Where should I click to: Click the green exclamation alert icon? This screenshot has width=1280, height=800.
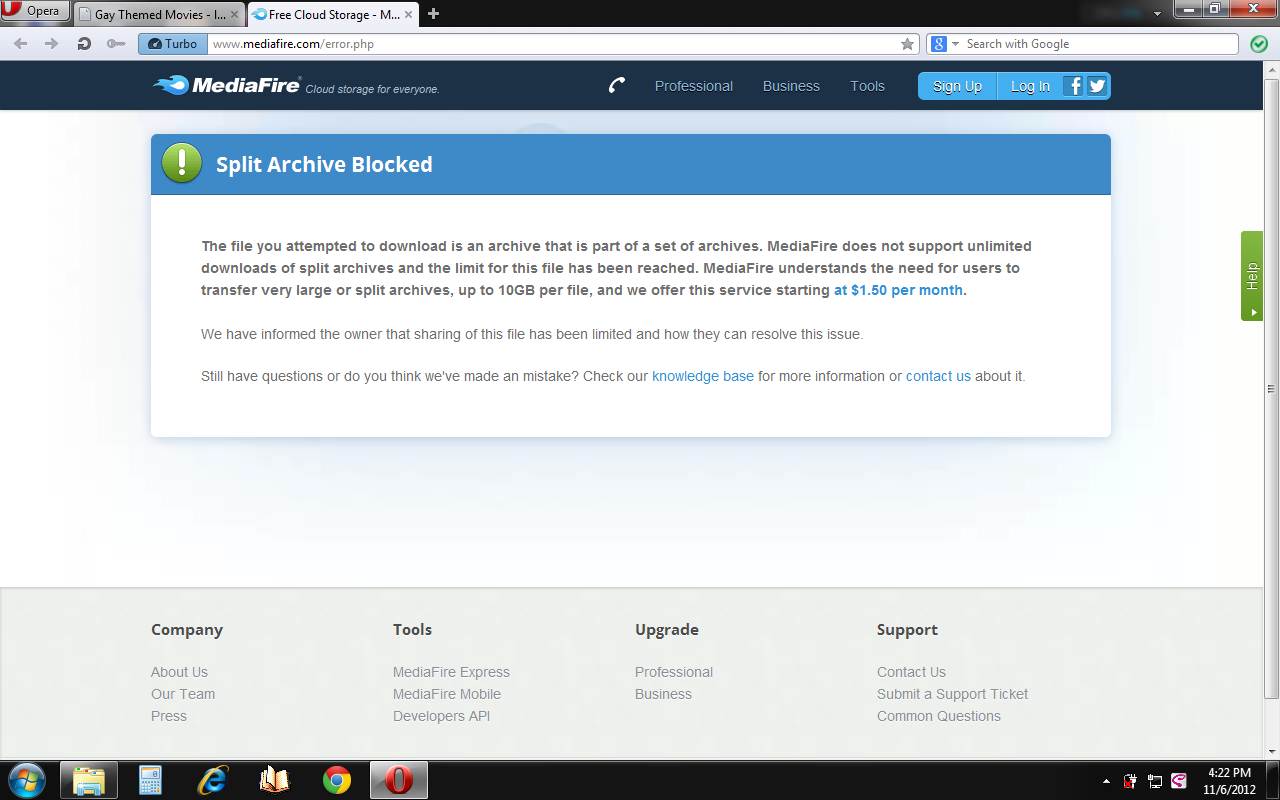click(x=182, y=163)
